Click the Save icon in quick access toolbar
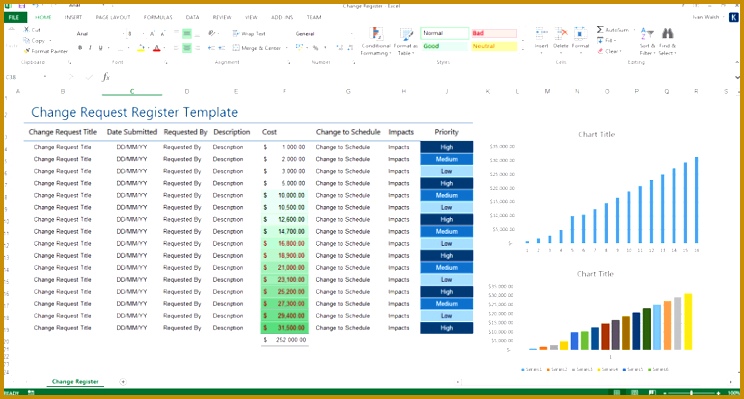The height and width of the screenshot is (399, 744). (x=23, y=6)
